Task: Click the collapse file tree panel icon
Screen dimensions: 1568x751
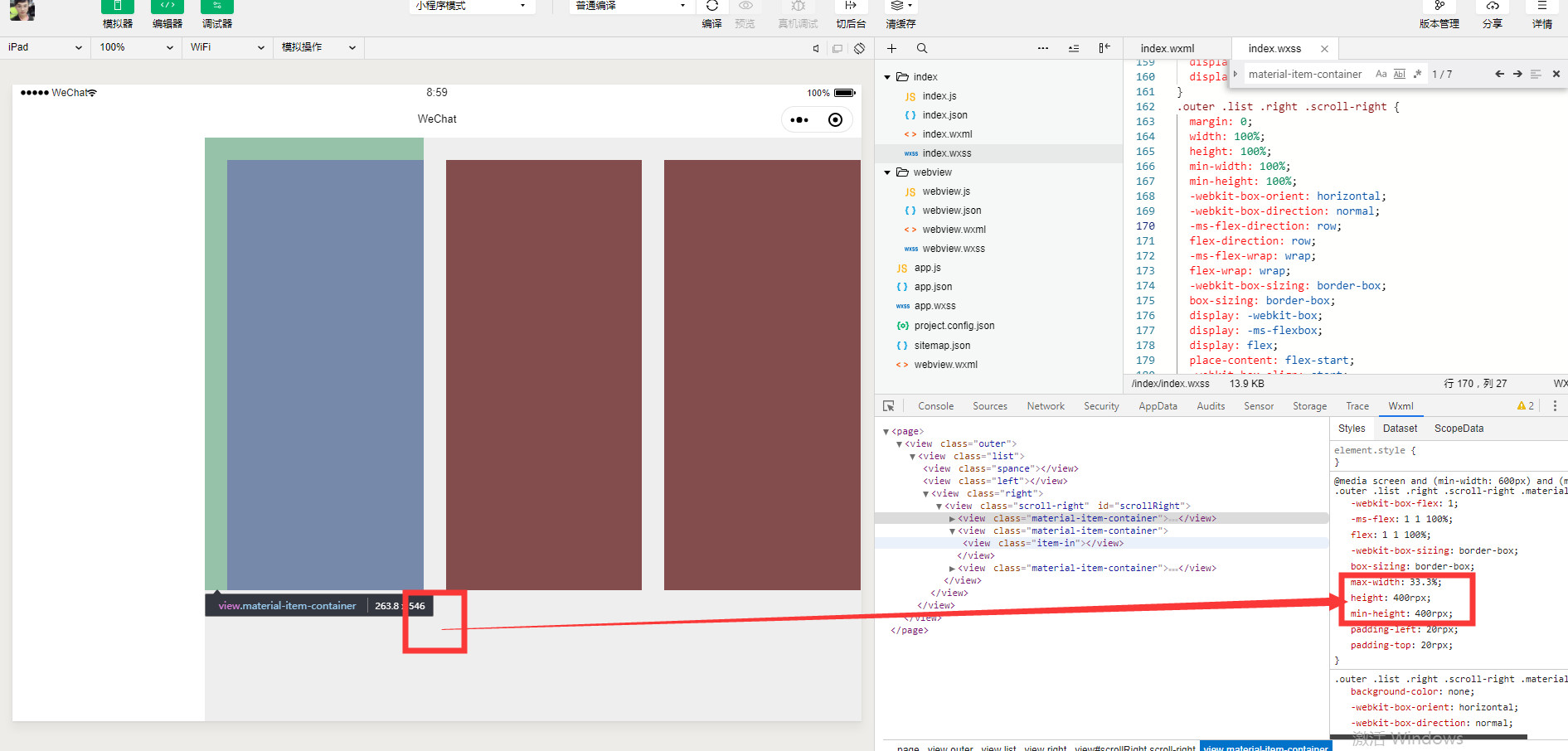Action: coord(1104,48)
